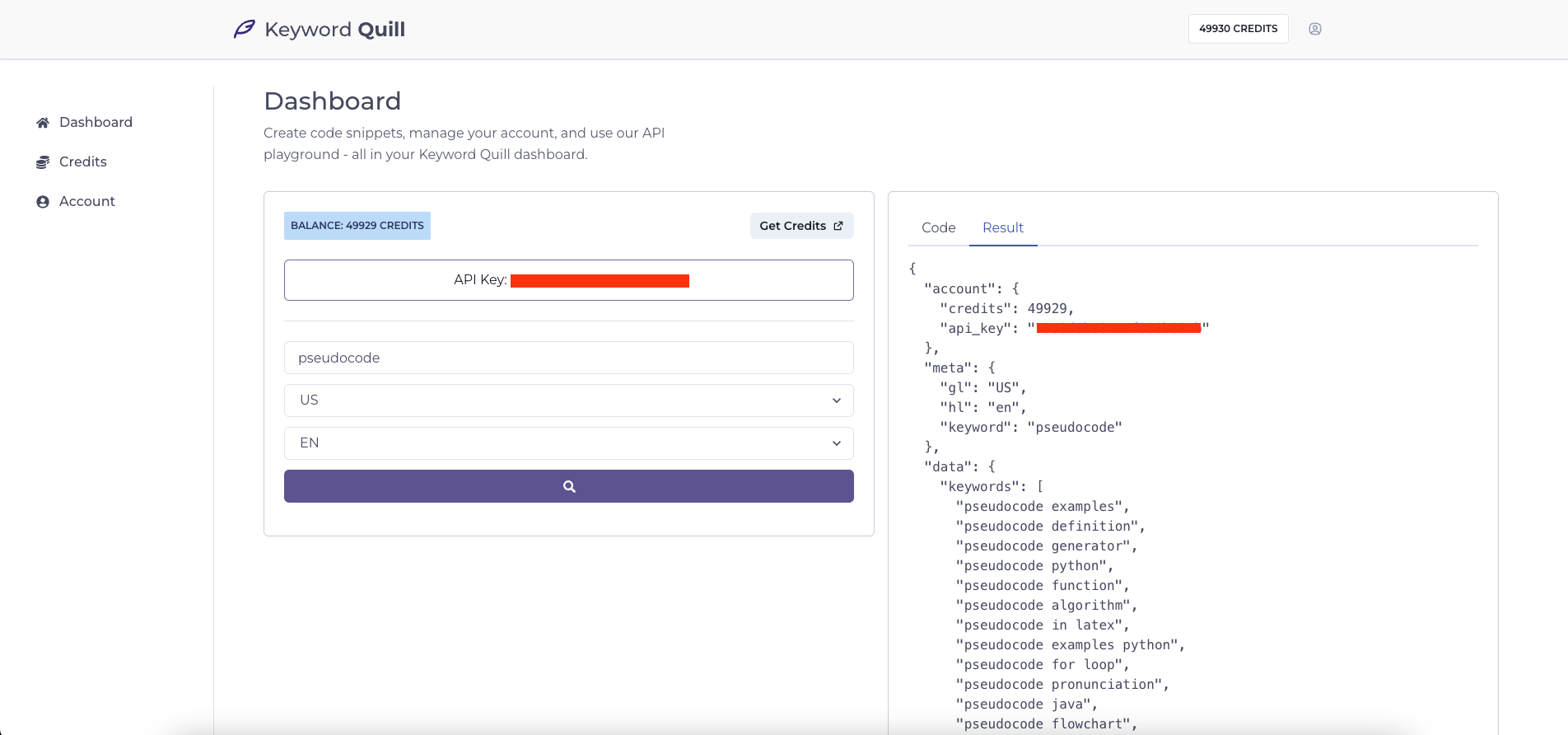Select "pseudocode for loop" result line
The height and width of the screenshot is (735, 1568).
pyautogui.click(x=1043, y=665)
